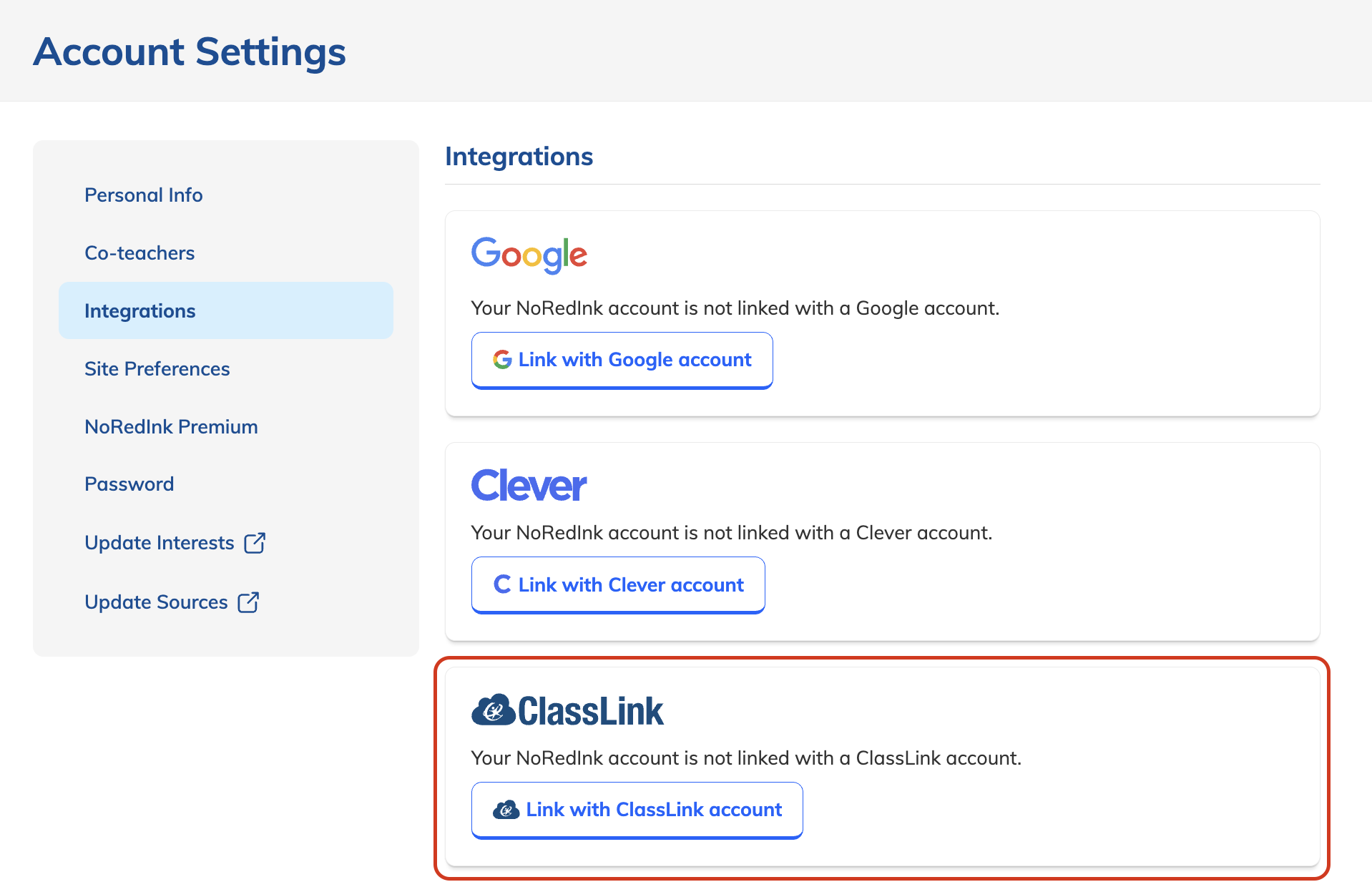Viewport: 1372px width, 887px height.
Task: Click Link with Google account
Action: tap(622, 360)
